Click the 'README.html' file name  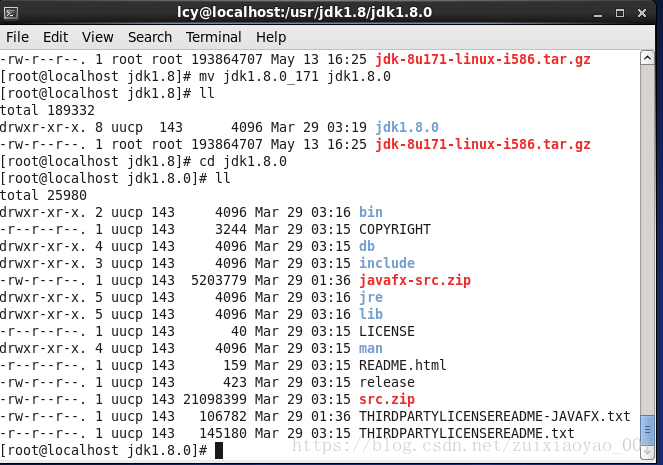[x=403, y=365]
